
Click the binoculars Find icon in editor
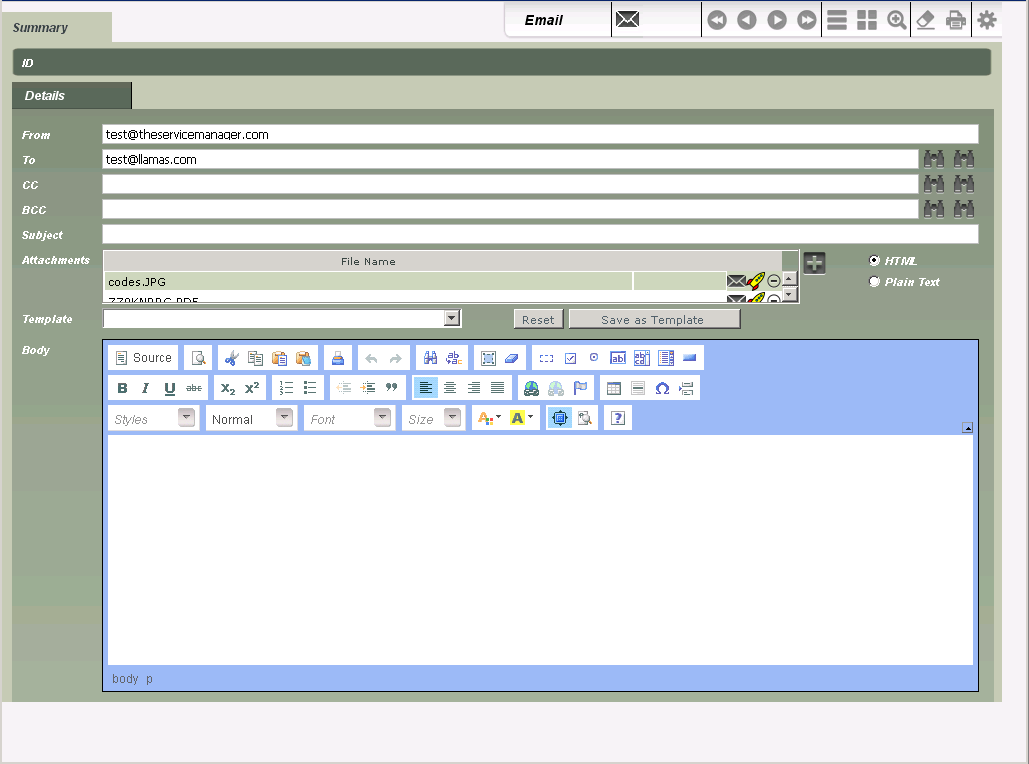click(430, 358)
